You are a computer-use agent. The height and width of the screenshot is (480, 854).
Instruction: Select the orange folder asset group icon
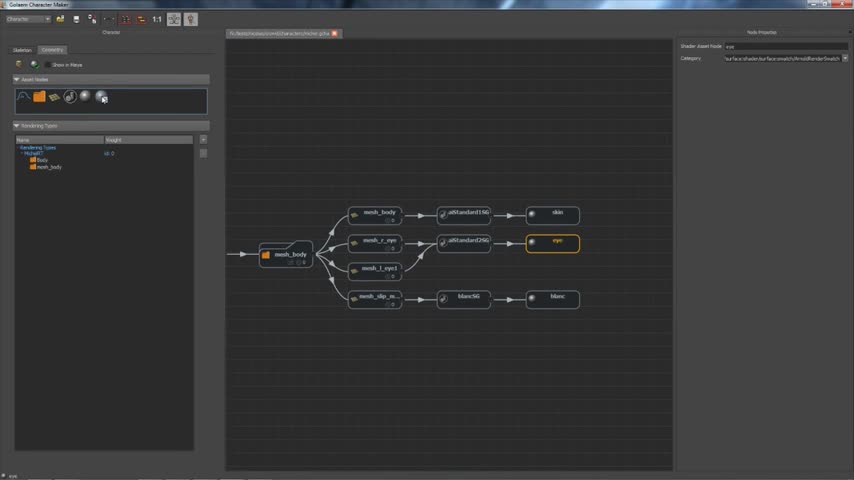pos(39,96)
